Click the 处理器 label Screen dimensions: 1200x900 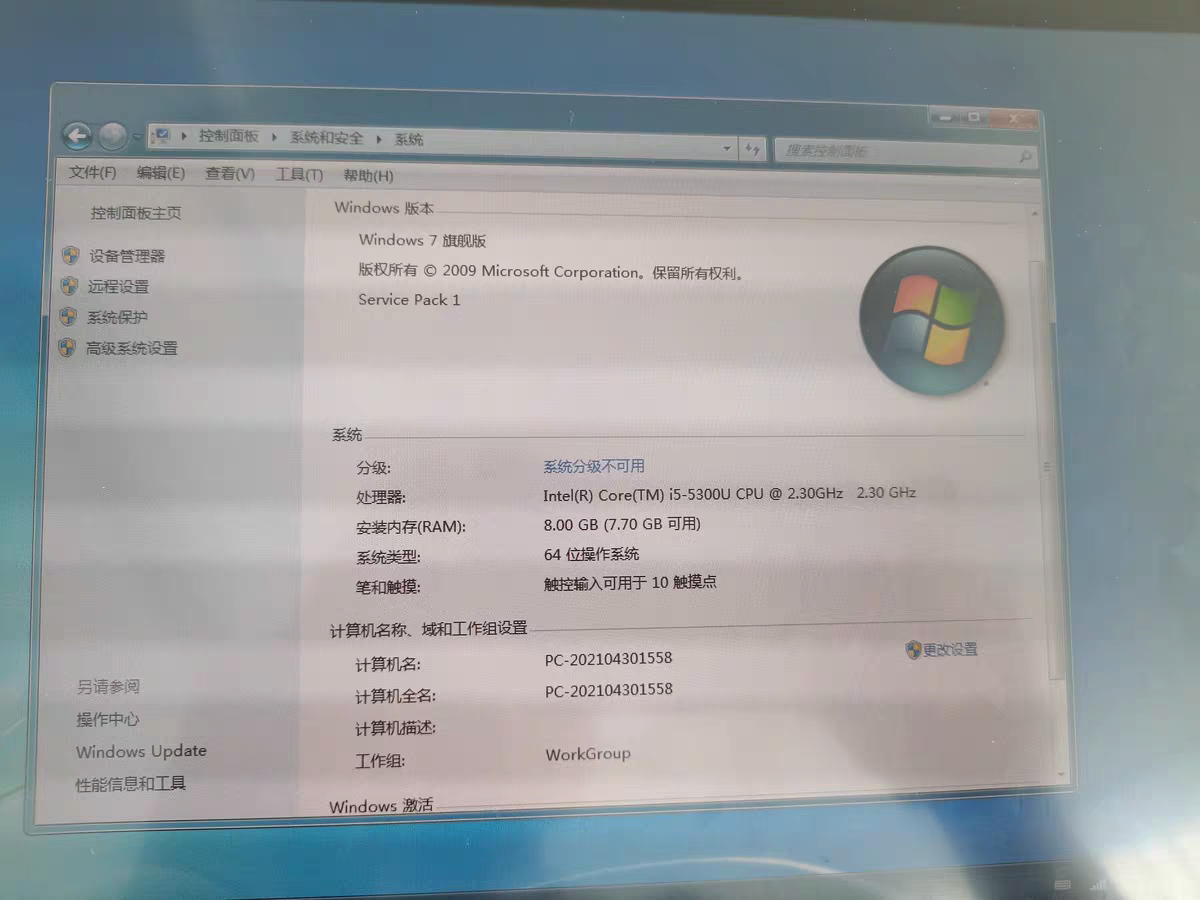coord(381,498)
